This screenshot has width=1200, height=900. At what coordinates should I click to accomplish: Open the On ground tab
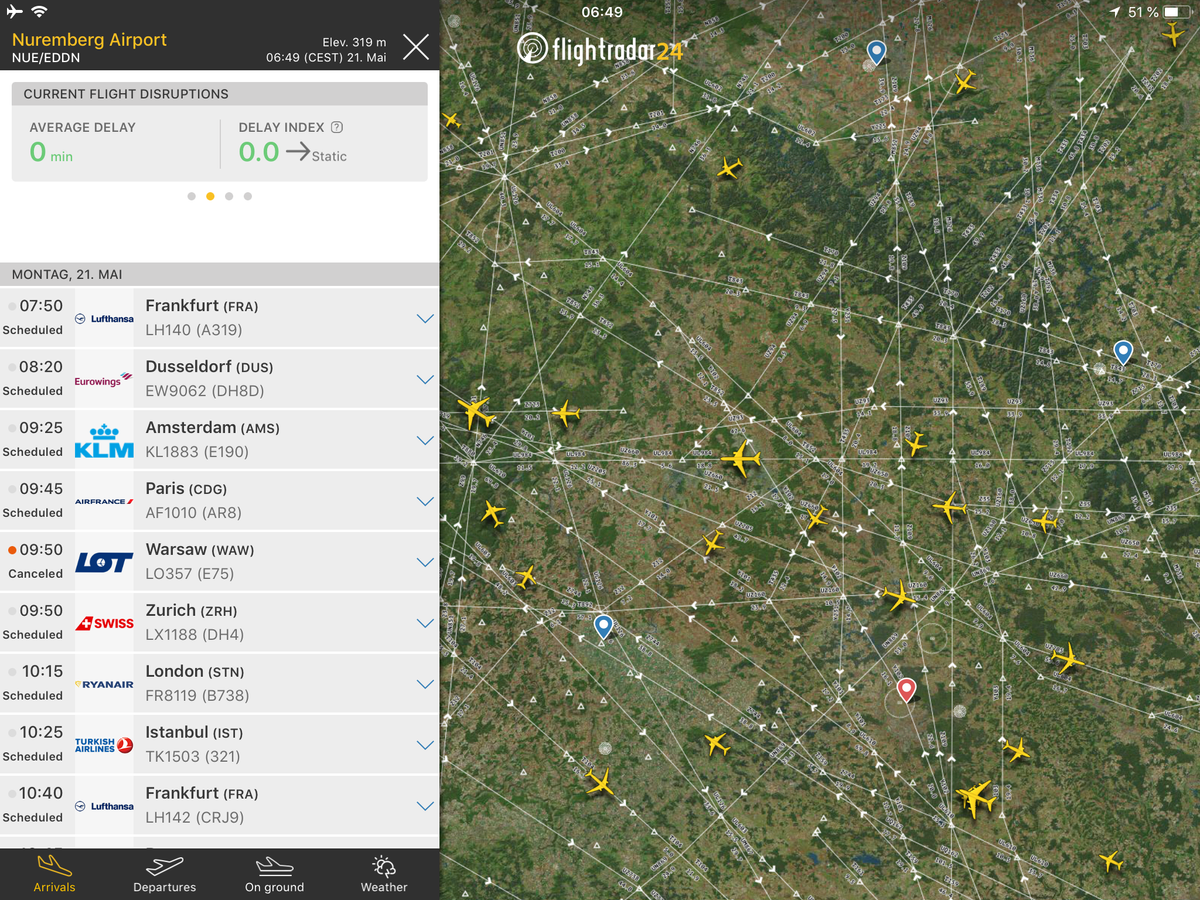click(x=274, y=872)
